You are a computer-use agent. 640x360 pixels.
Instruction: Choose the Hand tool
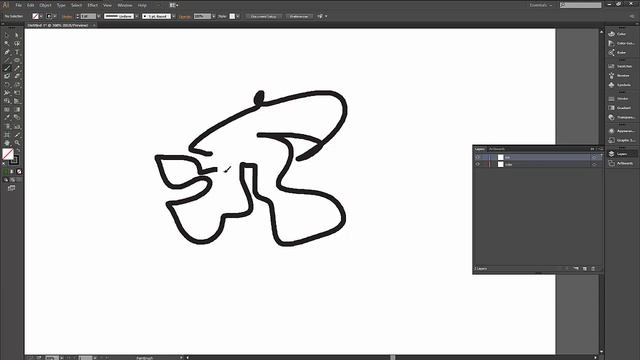(7, 143)
